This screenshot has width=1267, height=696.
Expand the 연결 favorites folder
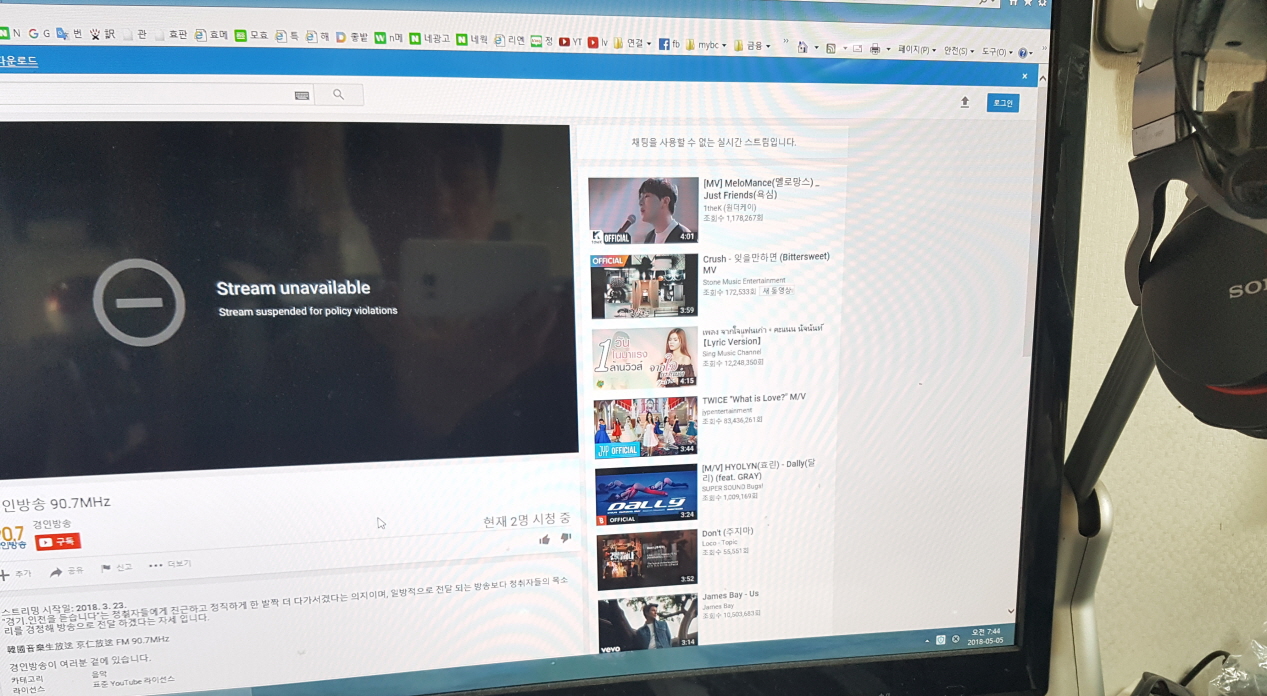633,44
